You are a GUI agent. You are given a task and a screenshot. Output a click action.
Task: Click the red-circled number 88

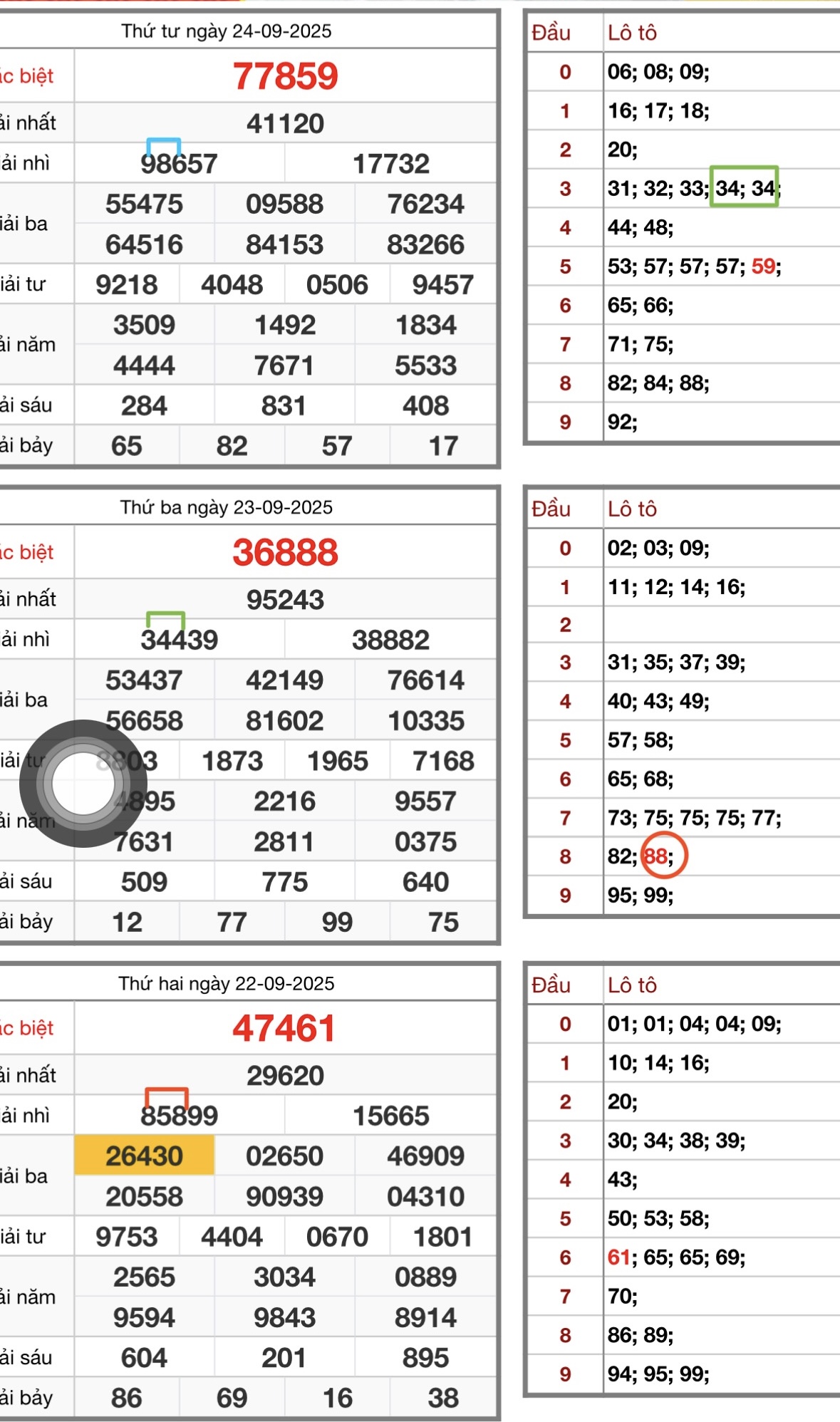tap(663, 856)
